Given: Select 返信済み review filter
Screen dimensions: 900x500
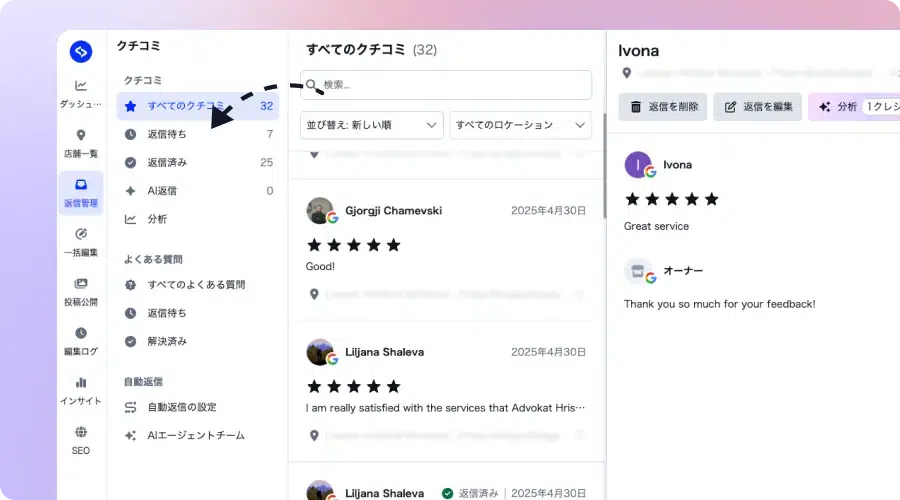Looking at the screenshot, I should click(198, 162).
